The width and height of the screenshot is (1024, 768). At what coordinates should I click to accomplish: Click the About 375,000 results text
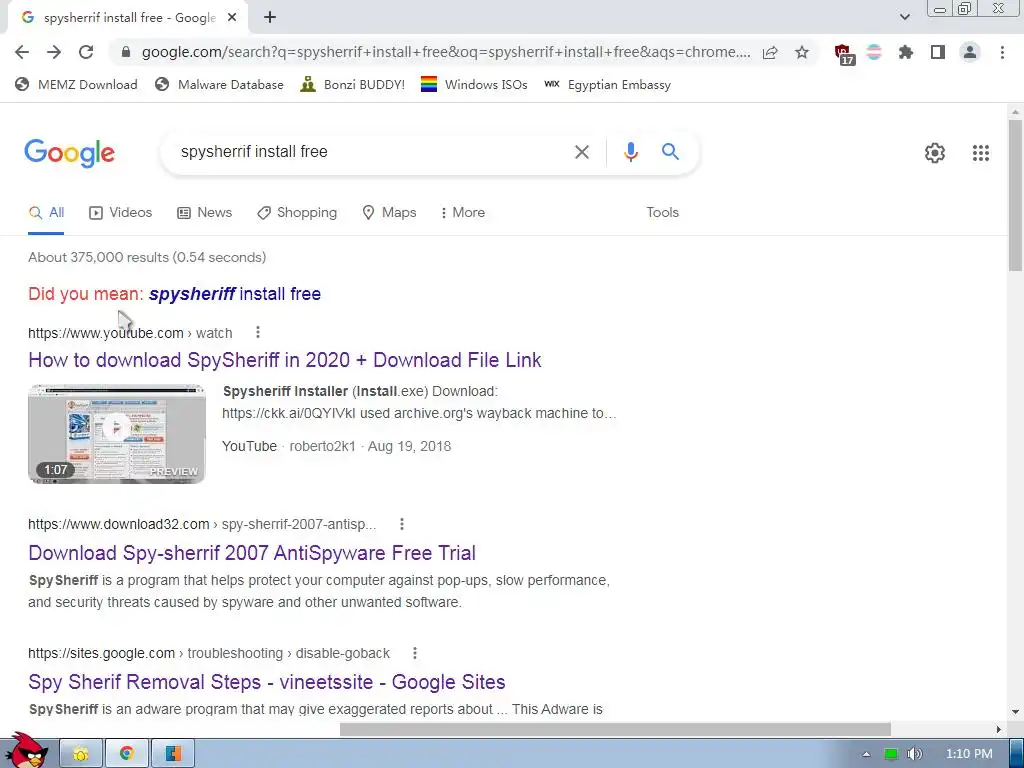click(147, 257)
